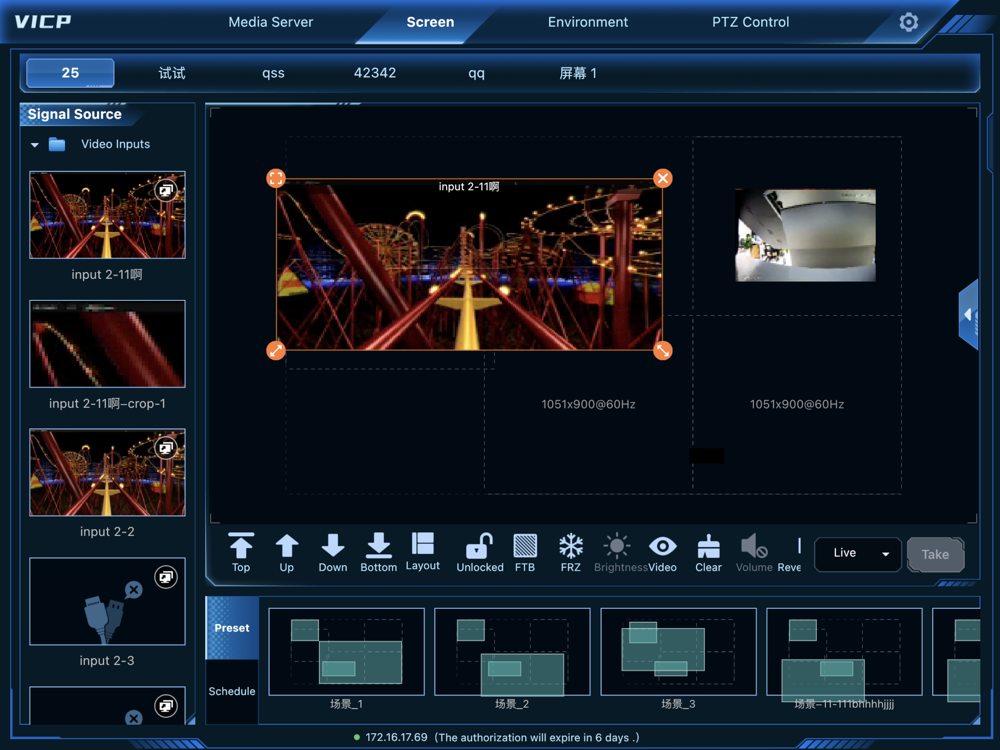Switch to the Media Server tab

tap(271, 22)
